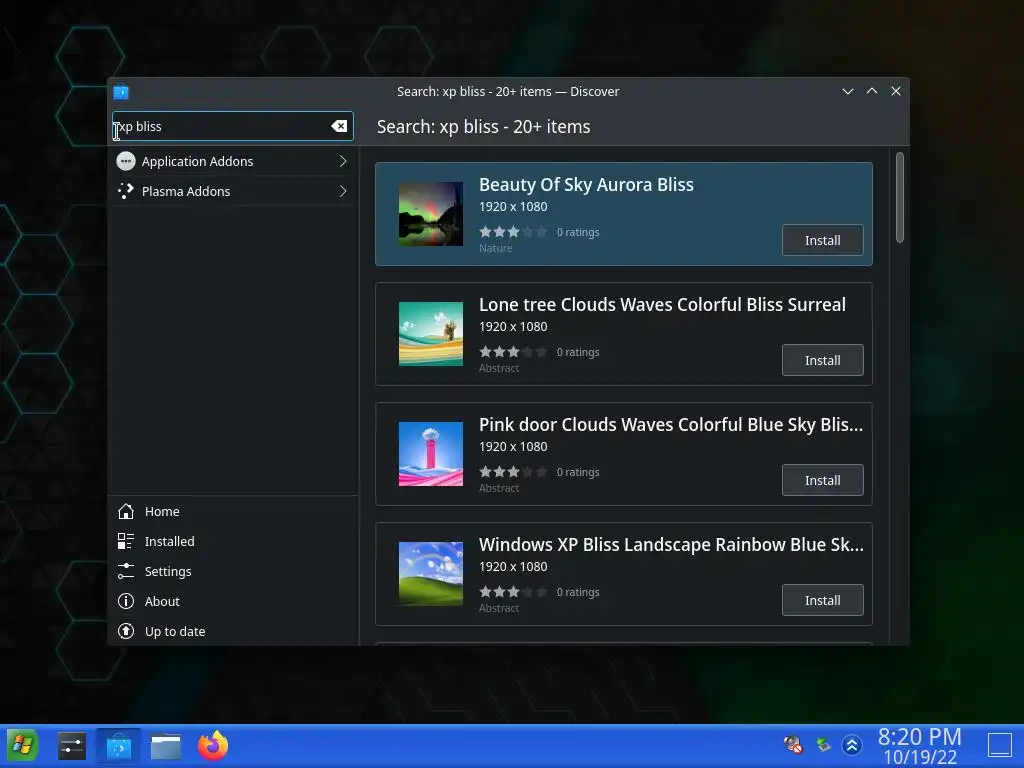
Task: Expand the Application Addons chevron
Action: [343, 161]
